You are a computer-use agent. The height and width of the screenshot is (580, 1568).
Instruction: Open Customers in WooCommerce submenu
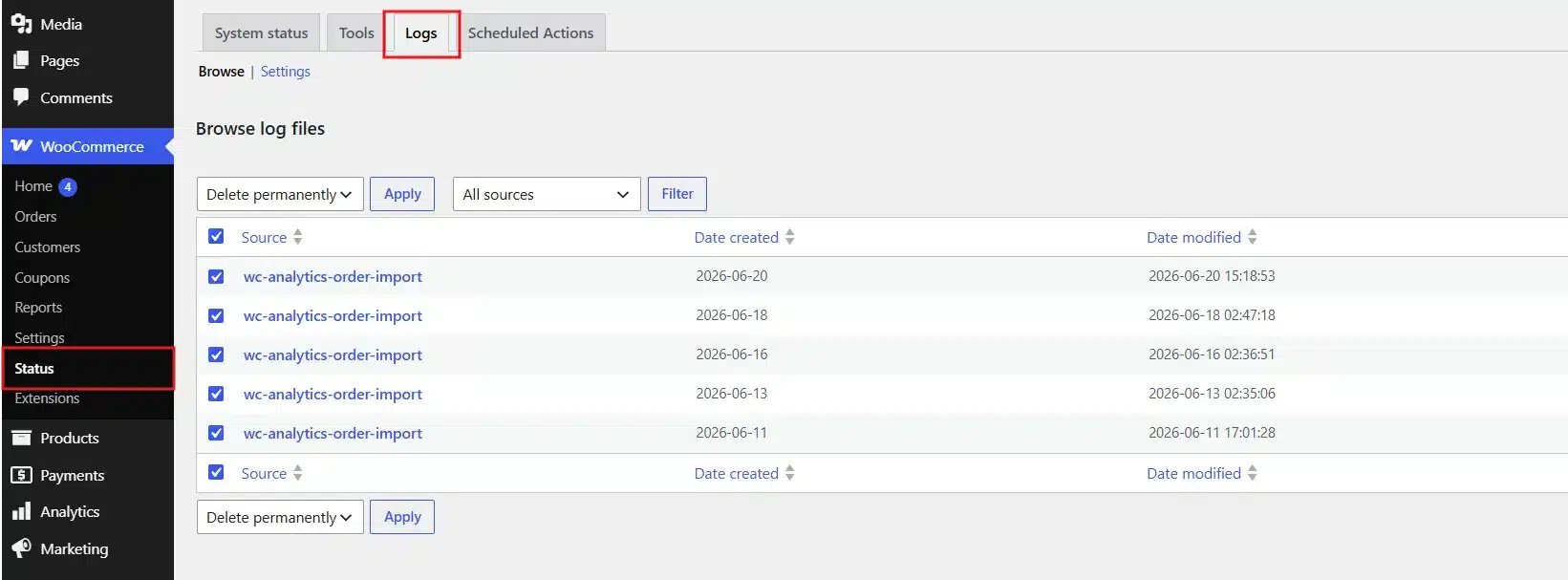click(47, 247)
